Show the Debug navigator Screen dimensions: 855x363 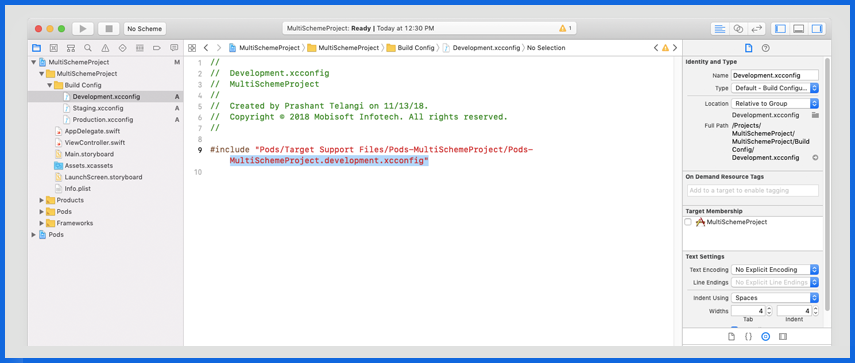tap(140, 48)
